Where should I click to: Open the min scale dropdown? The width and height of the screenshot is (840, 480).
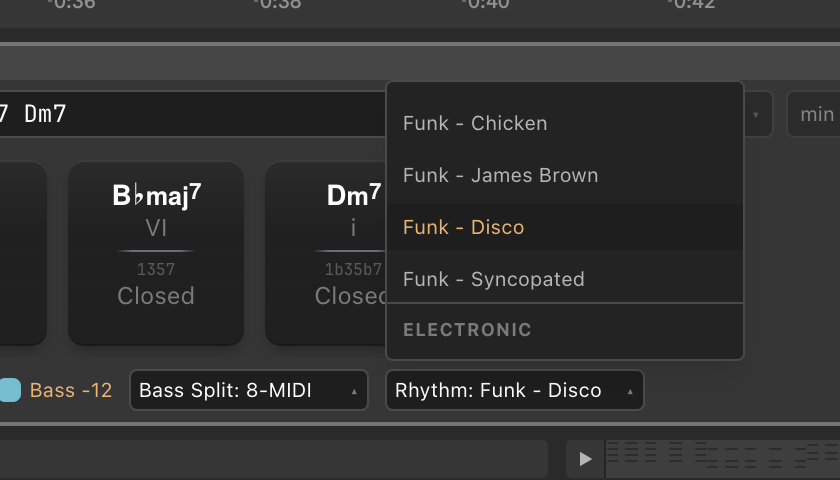(813, 114)
